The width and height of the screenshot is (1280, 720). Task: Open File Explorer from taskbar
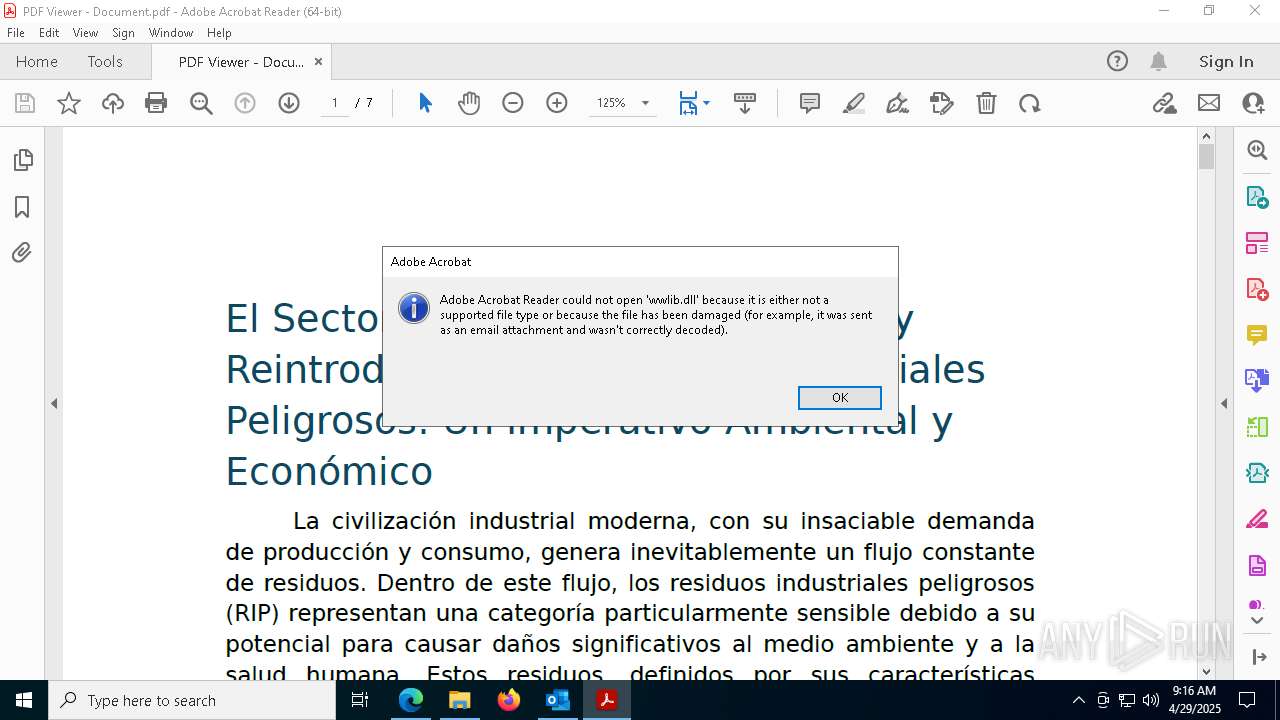(459, 700)
